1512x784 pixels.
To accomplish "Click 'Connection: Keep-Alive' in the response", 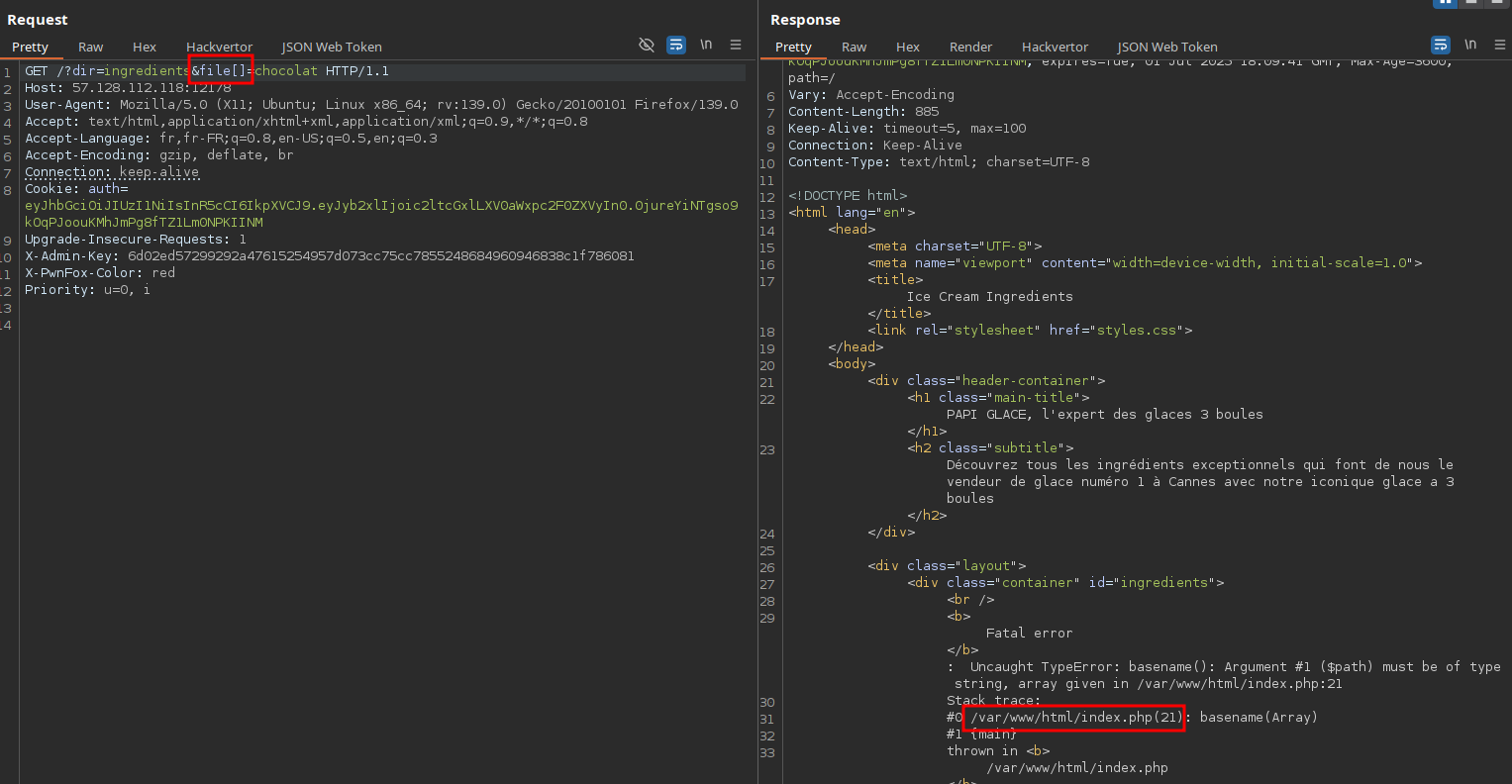I will point(875,146).
